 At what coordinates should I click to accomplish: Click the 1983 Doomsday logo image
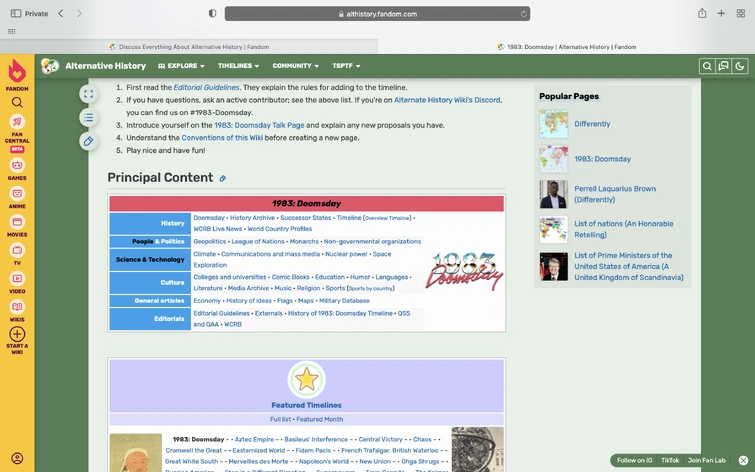point(464,271)
